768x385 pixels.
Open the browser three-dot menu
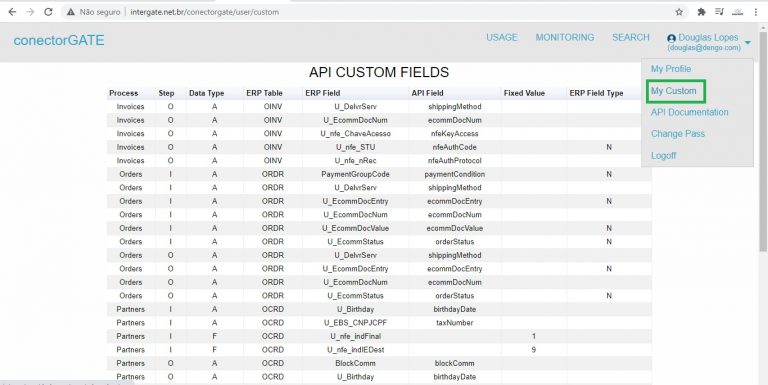point(756,12)
